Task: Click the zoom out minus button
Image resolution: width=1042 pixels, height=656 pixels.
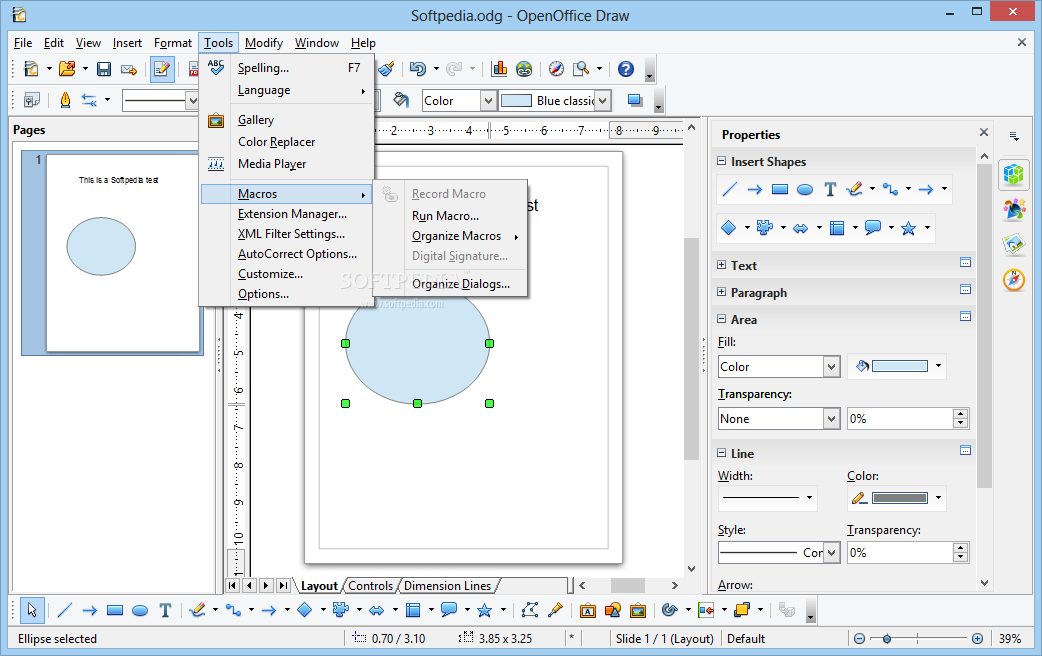Action: (859, 639)
